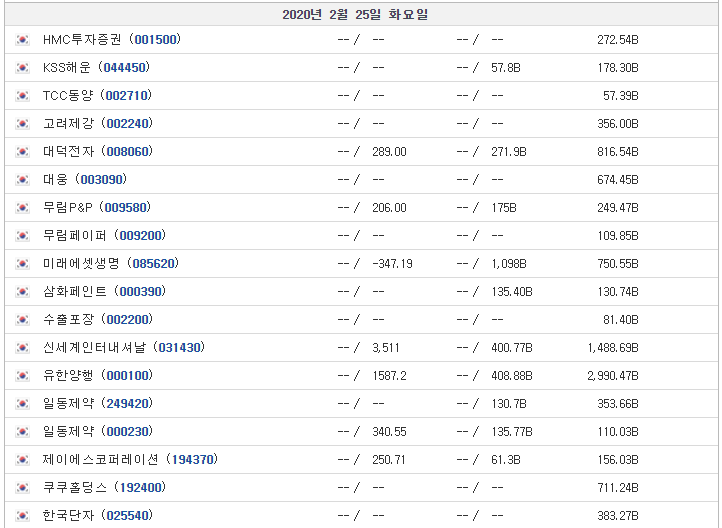This screenshot has height=528, width=722.
Task: Select 삼화페인트 revenue value 135.40B
Action: pyautogui.click(x=512, y=292)
